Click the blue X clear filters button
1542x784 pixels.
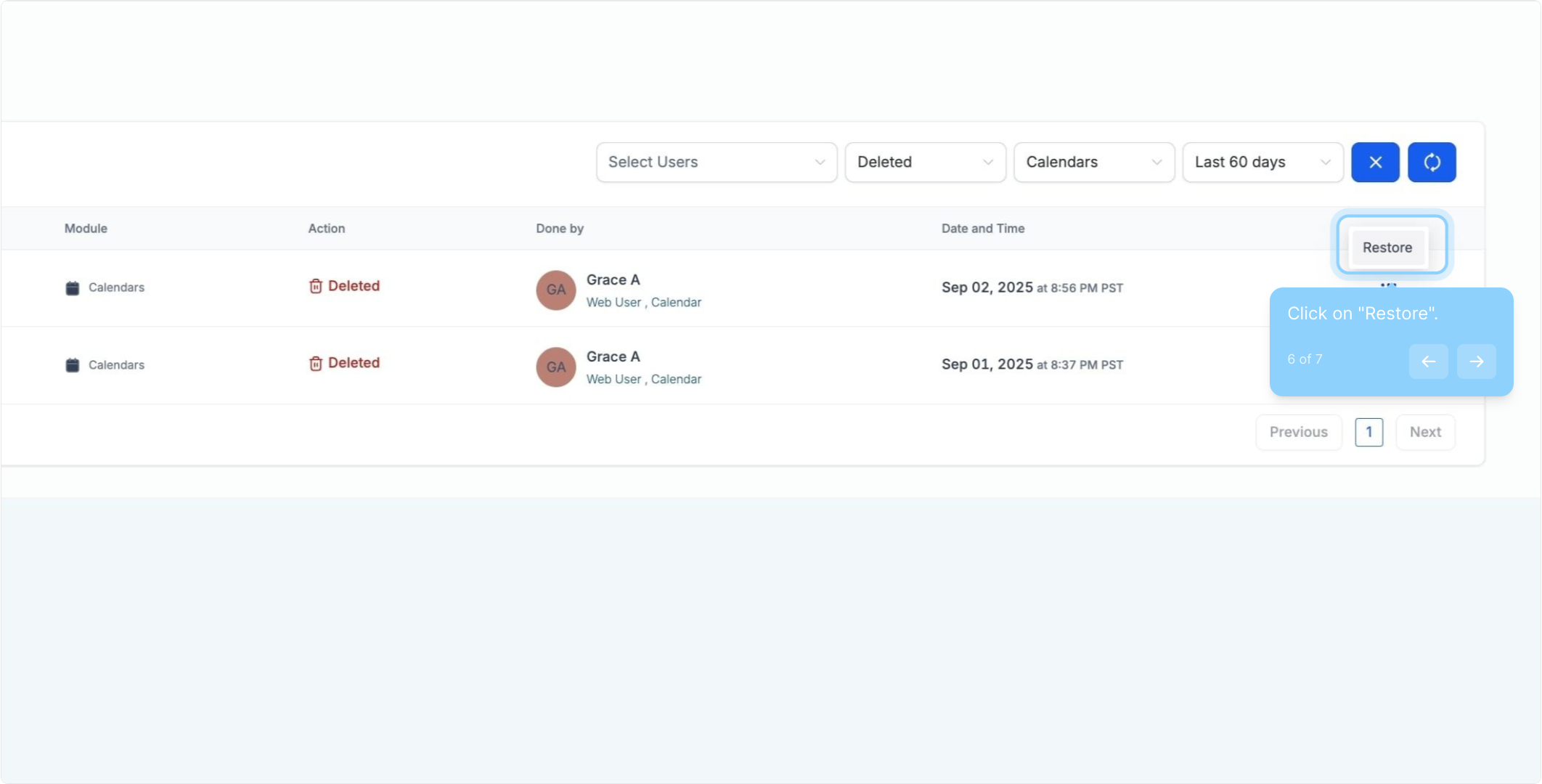click(x=1375, y=162)
